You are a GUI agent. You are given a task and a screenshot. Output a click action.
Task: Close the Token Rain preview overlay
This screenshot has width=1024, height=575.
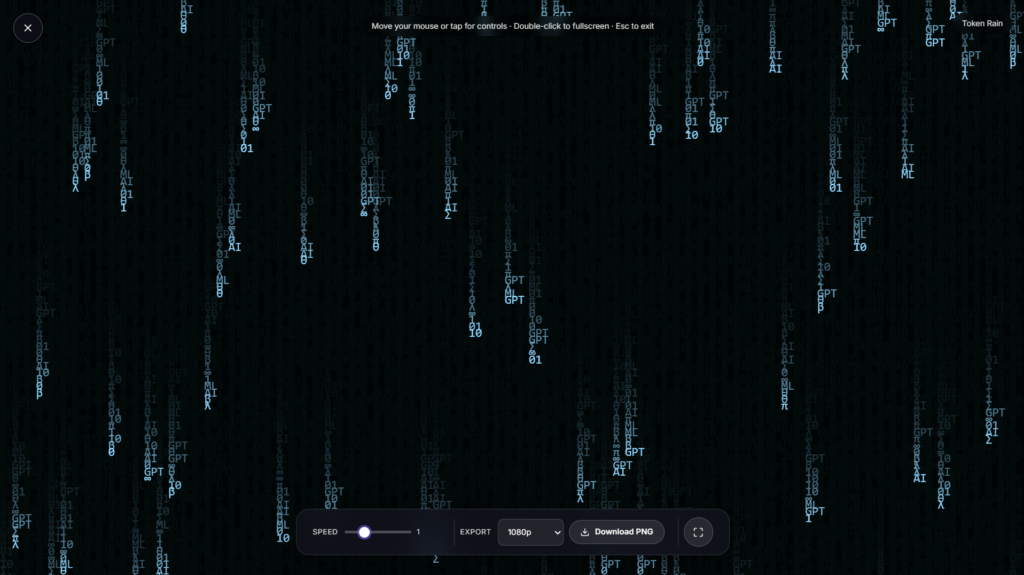pyautogui.click(x=27, y=28)
